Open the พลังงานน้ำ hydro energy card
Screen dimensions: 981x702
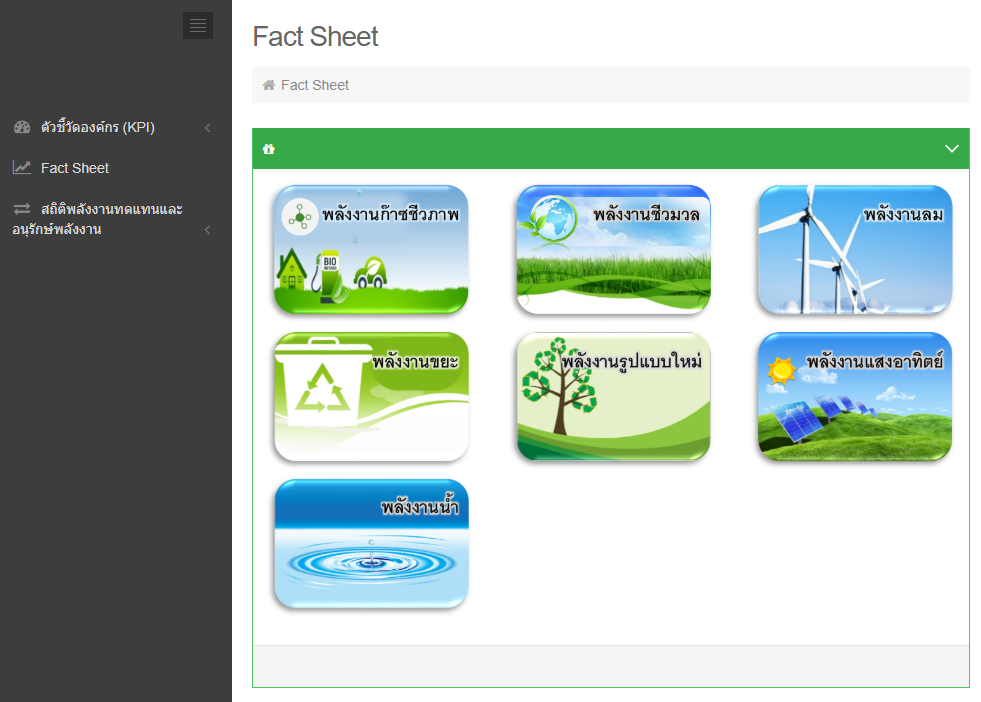(371, 543)
